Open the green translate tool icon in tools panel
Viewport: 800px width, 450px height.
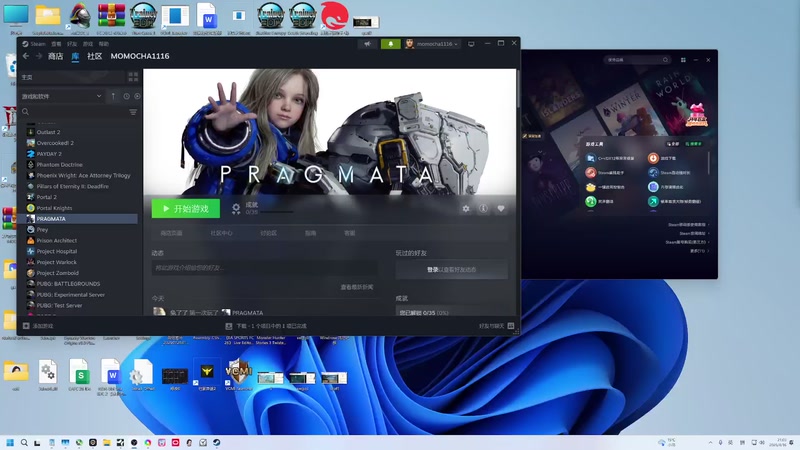[x=590, y=202]
